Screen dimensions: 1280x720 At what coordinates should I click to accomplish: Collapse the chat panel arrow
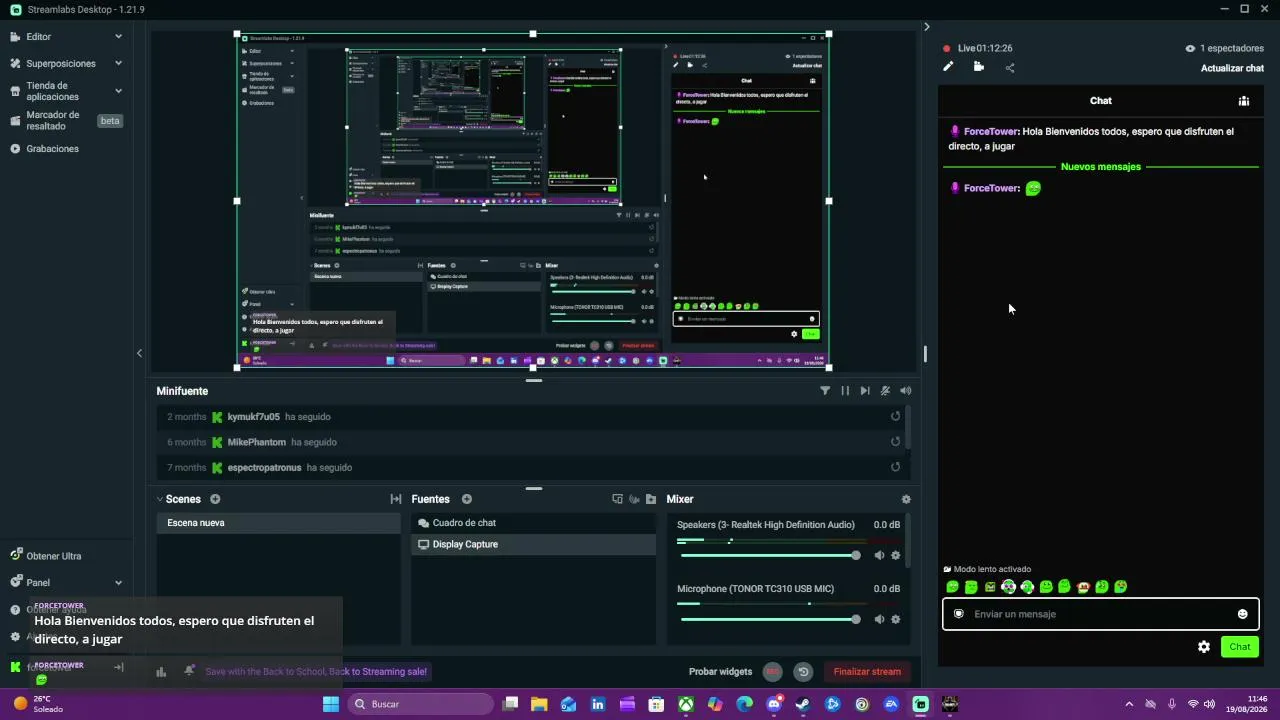(926, 27)
